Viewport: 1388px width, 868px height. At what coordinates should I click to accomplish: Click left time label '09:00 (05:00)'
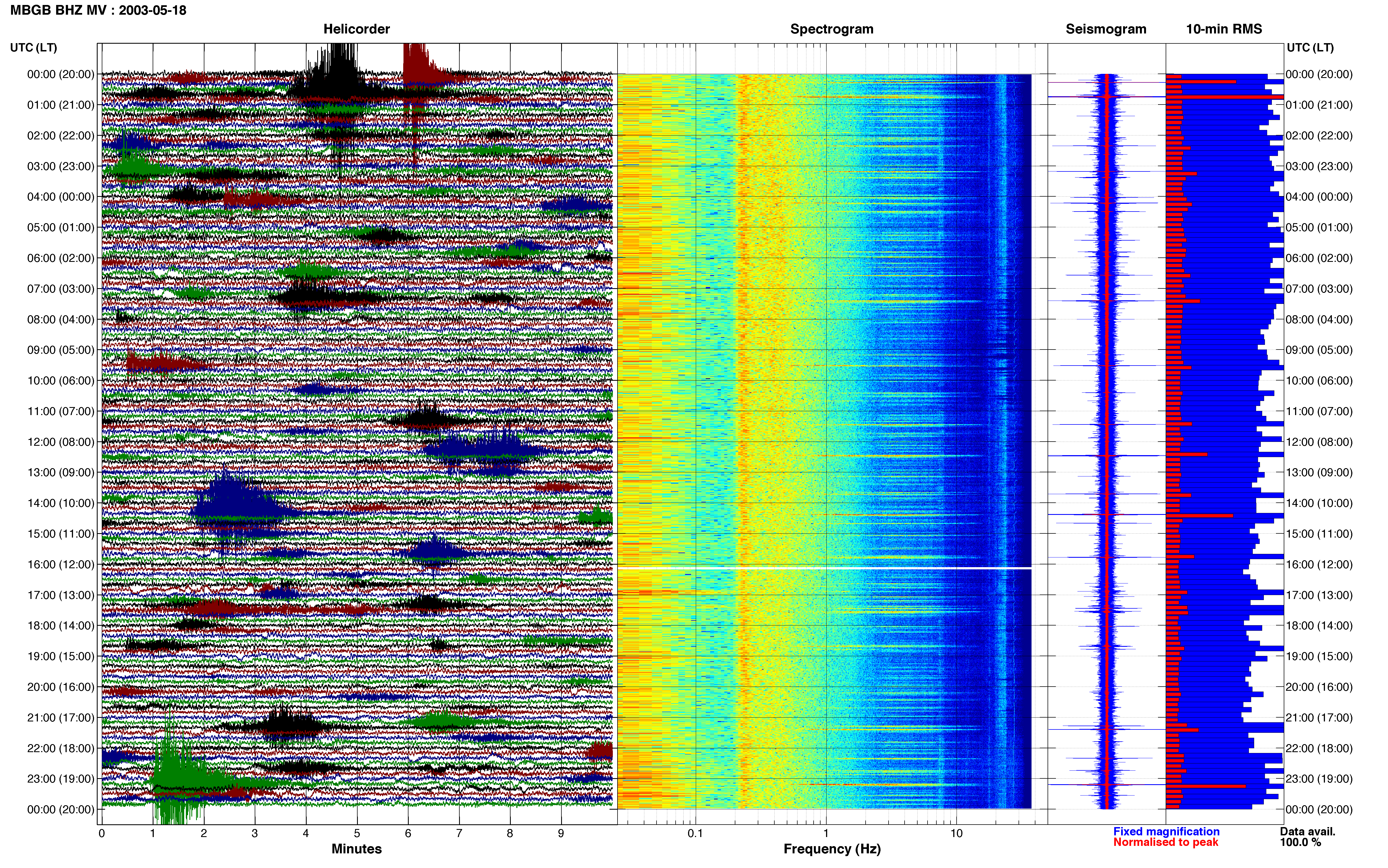pyautogui.click(x=61, y=350)
